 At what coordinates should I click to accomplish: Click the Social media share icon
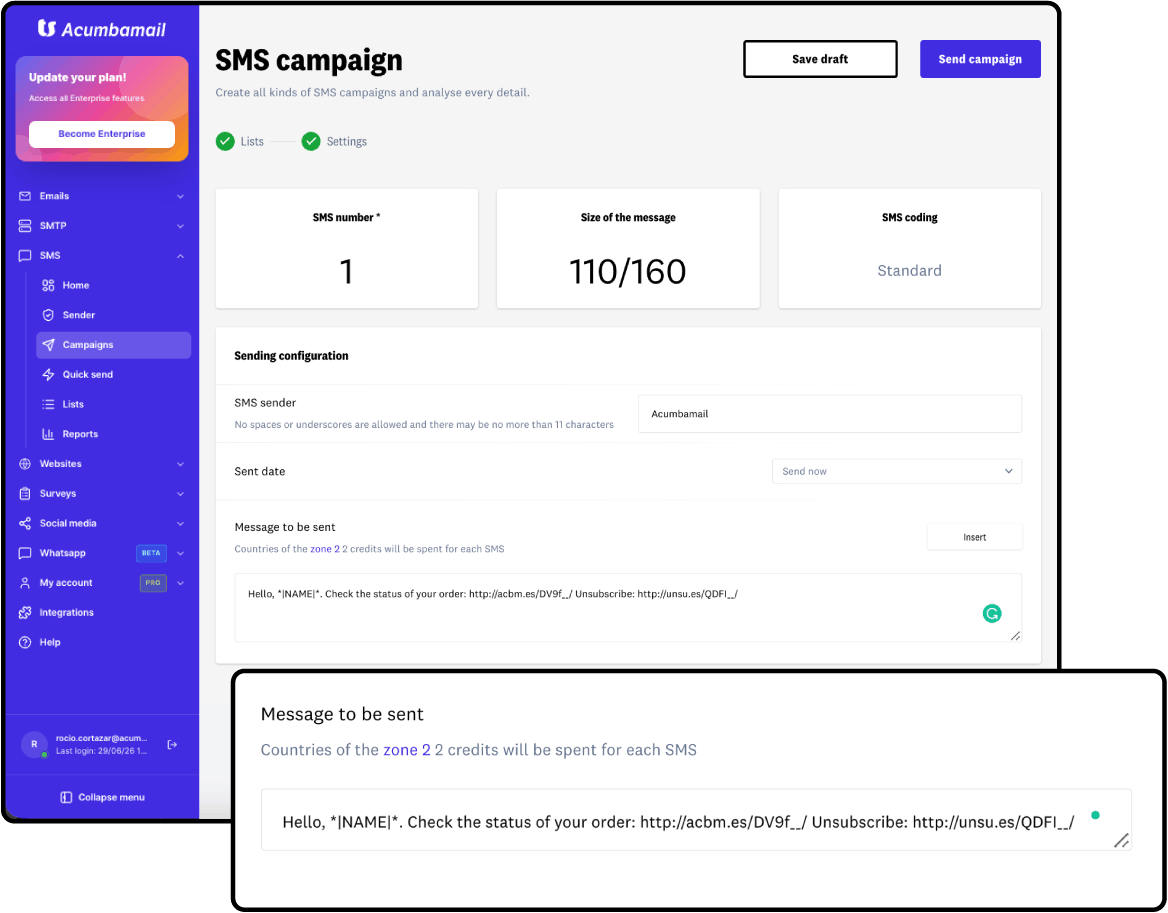point(25,524)
